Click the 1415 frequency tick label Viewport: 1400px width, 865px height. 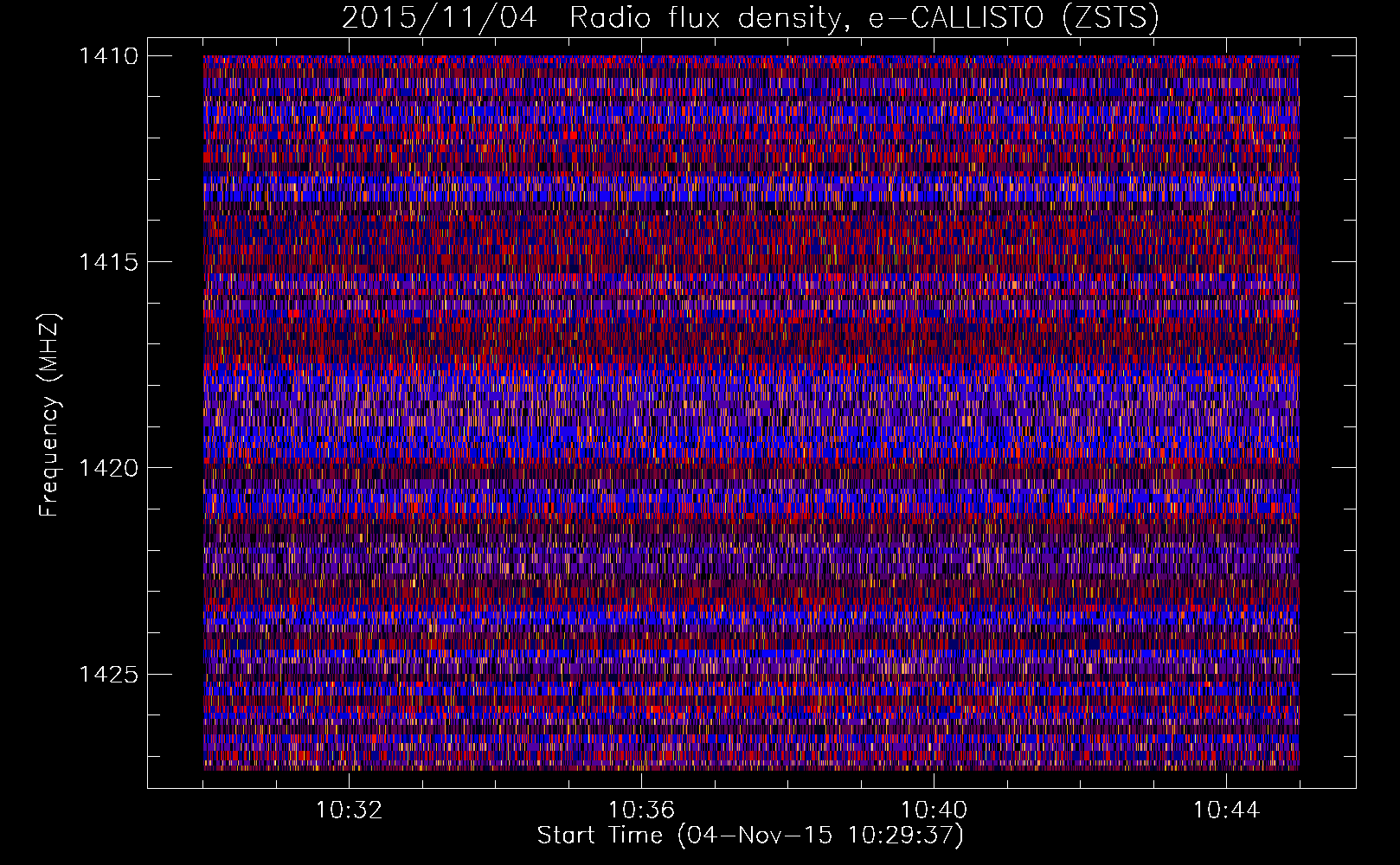pos(108,262)
